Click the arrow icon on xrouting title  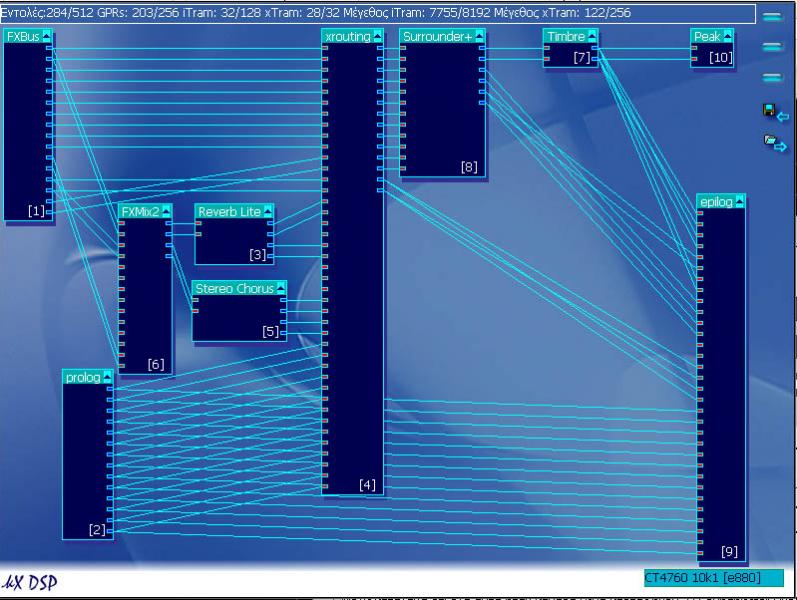377,36
